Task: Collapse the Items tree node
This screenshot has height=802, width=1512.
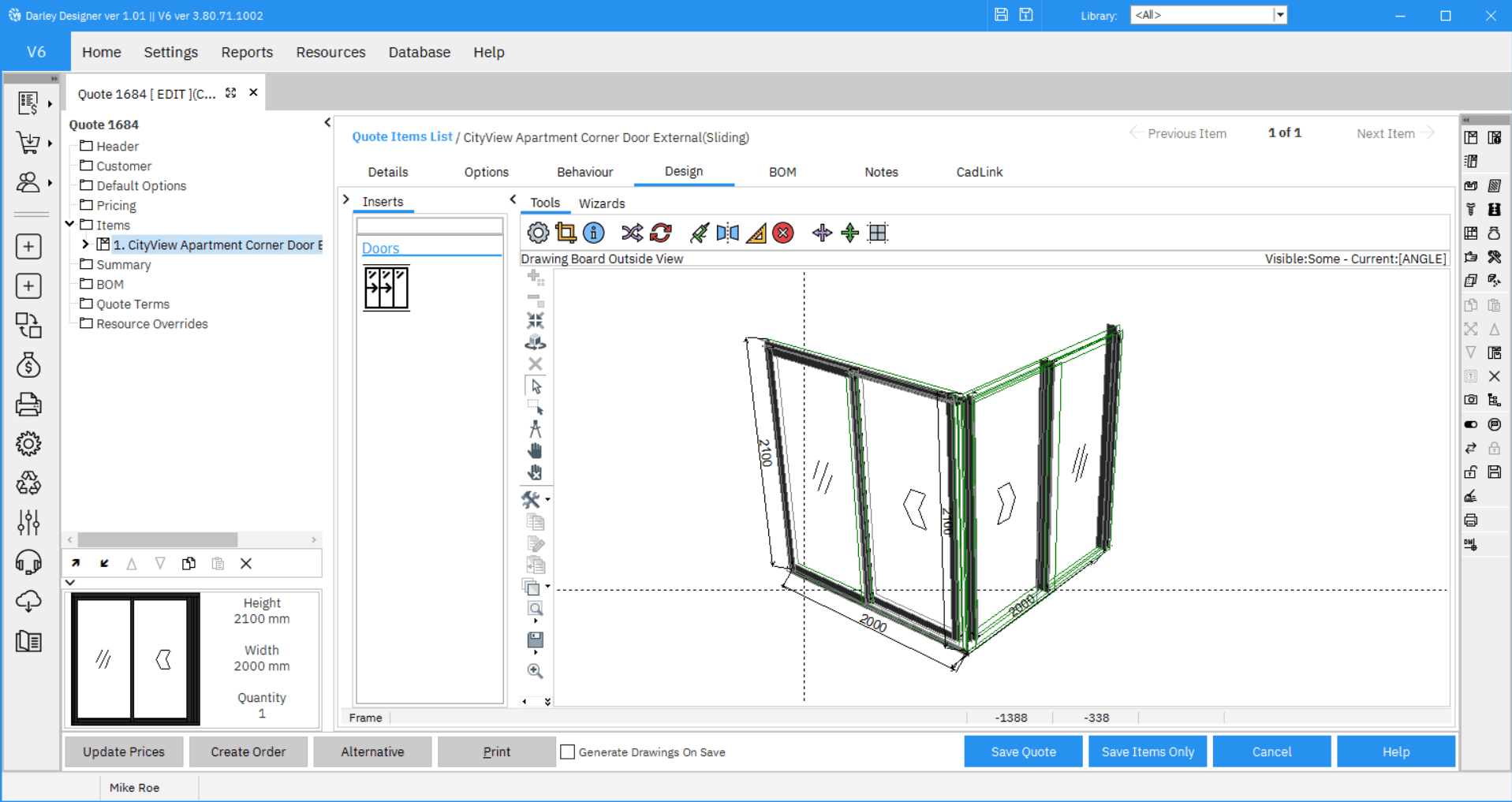Action: [x=70, y=225]
